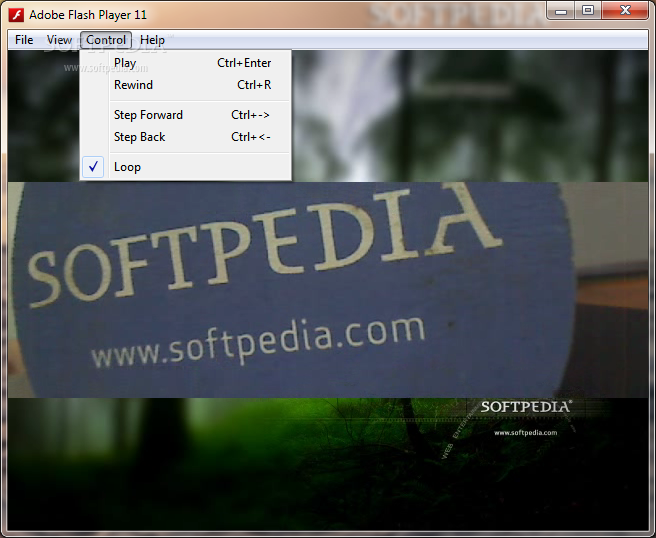Click the Softpedia sign in the Flash movie
This screenshot has width=656, height=538.
[293, 289]
